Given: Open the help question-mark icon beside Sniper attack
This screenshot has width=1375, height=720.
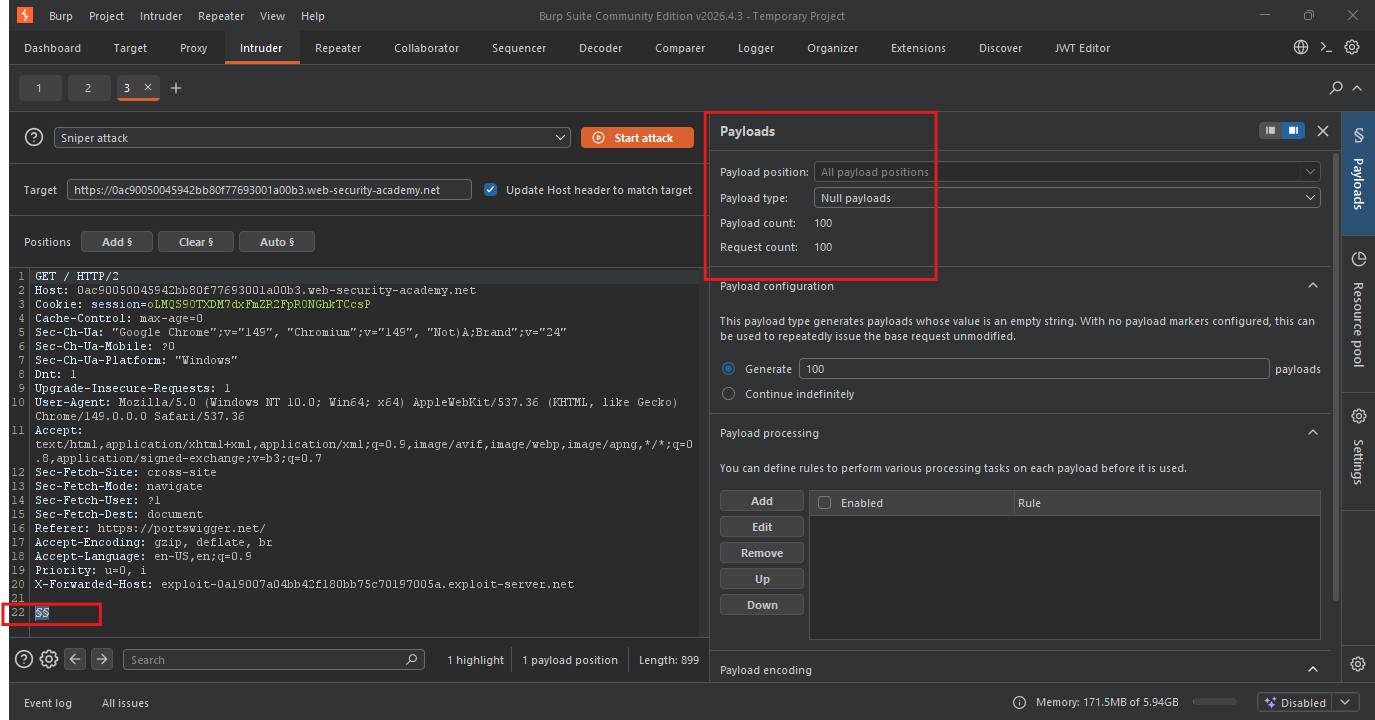Looking at the screenshot, I should coord(34,138).
